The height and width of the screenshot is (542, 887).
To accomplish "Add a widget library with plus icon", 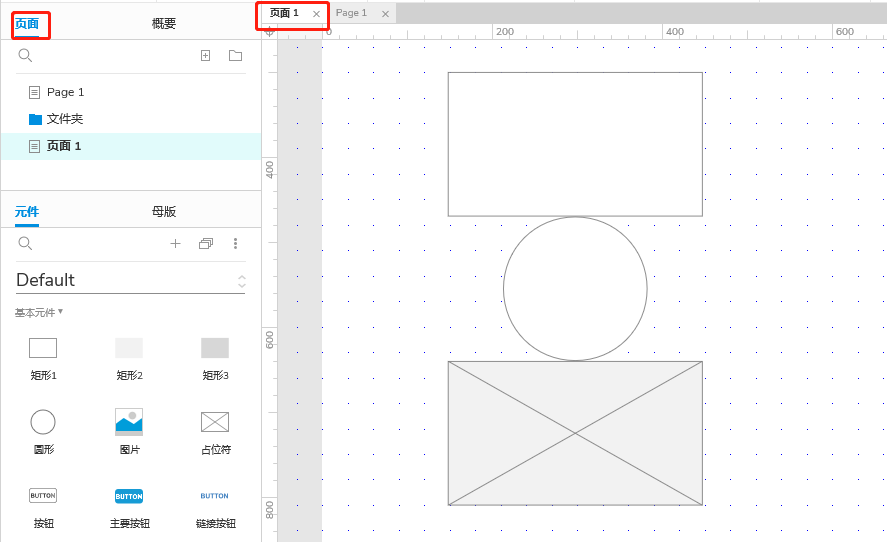I will (175, 243).
